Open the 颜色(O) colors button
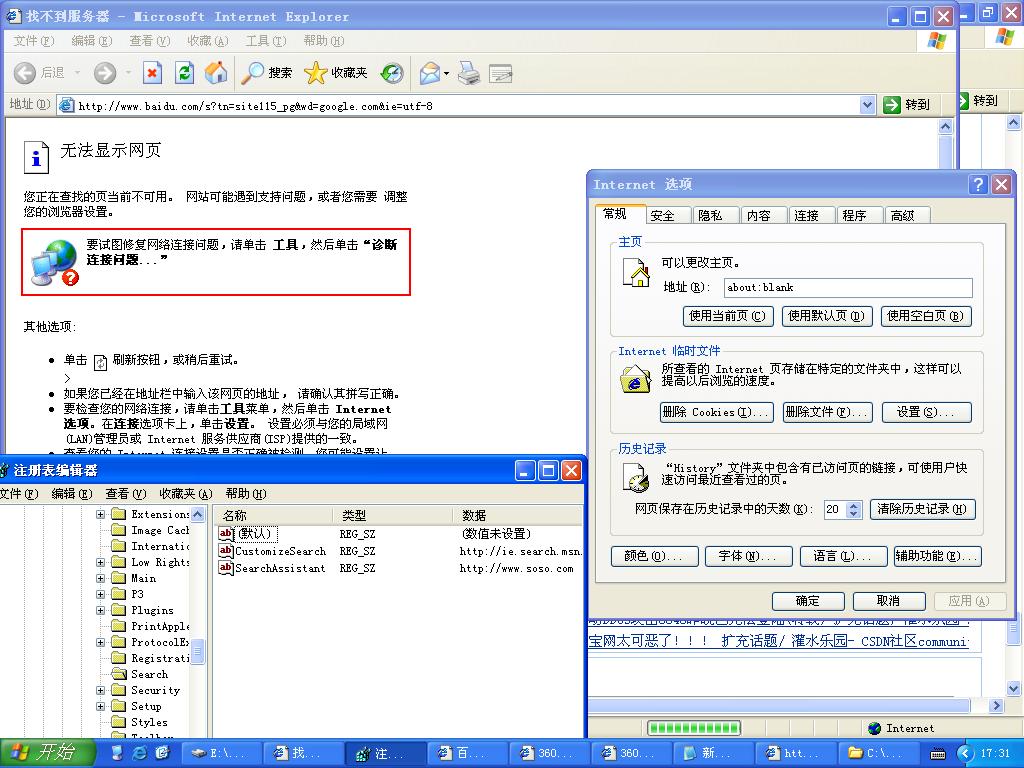 tap(654, 556)
